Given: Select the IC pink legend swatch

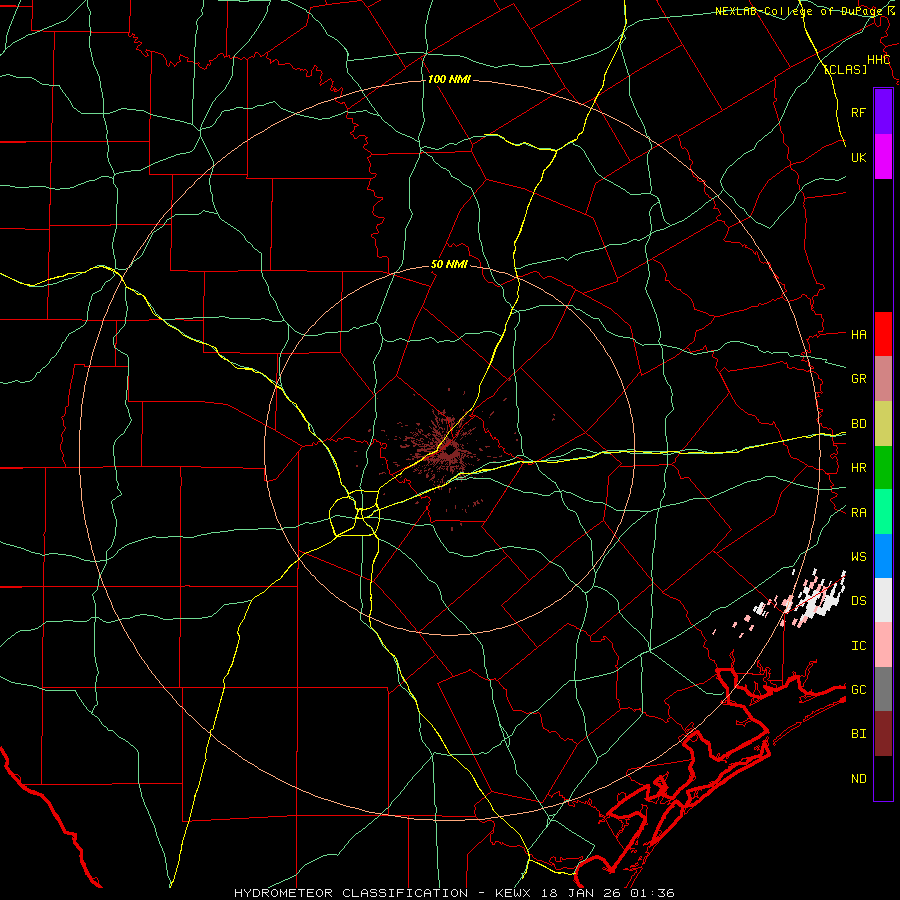Looking at the screenshot, I should [x=883, y=645].
